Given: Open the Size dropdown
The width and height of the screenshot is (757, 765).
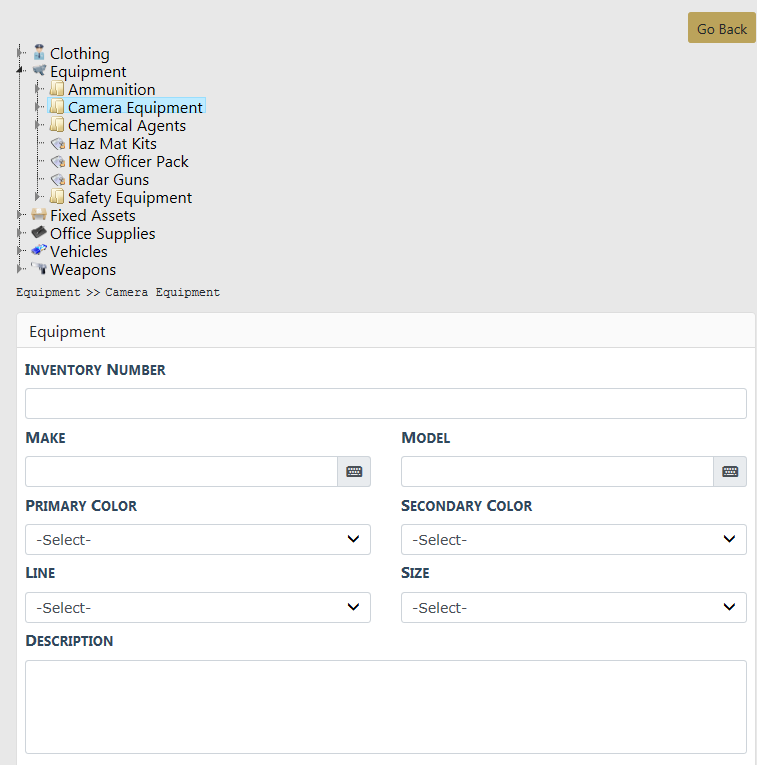Looking at the screenshot, I should click(x=573, y=608).
